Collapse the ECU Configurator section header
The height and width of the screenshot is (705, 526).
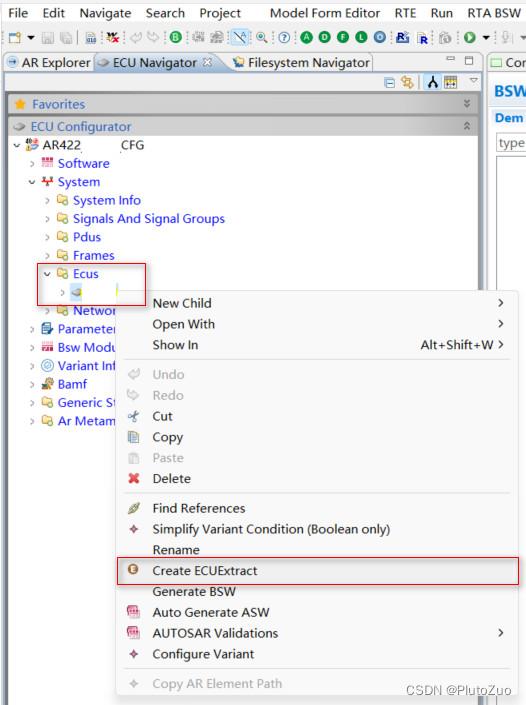click(467, 126)
